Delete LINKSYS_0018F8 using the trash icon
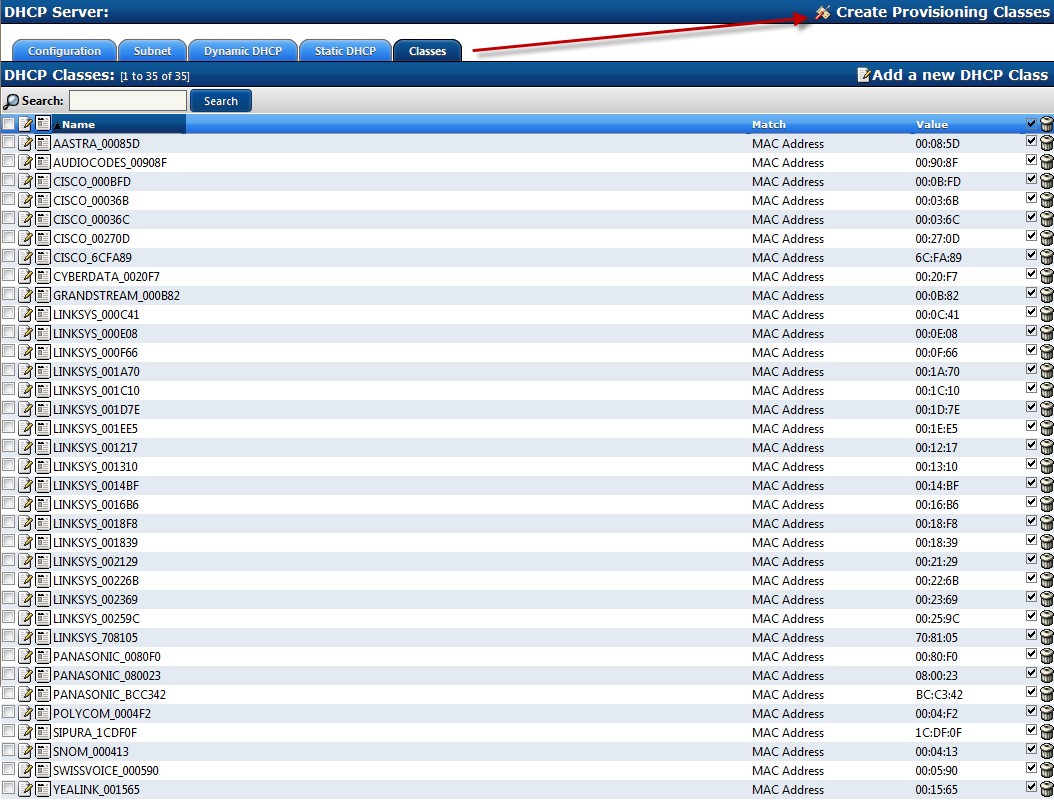Image resolution: width=1054 pixels, height=810 pixels. [1047, 523]
